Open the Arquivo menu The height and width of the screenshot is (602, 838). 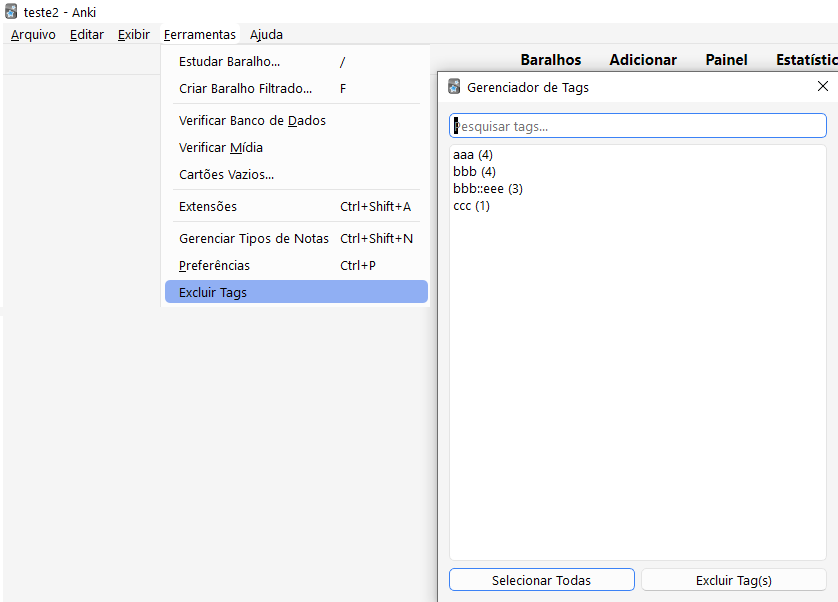[x=33, y=35]
